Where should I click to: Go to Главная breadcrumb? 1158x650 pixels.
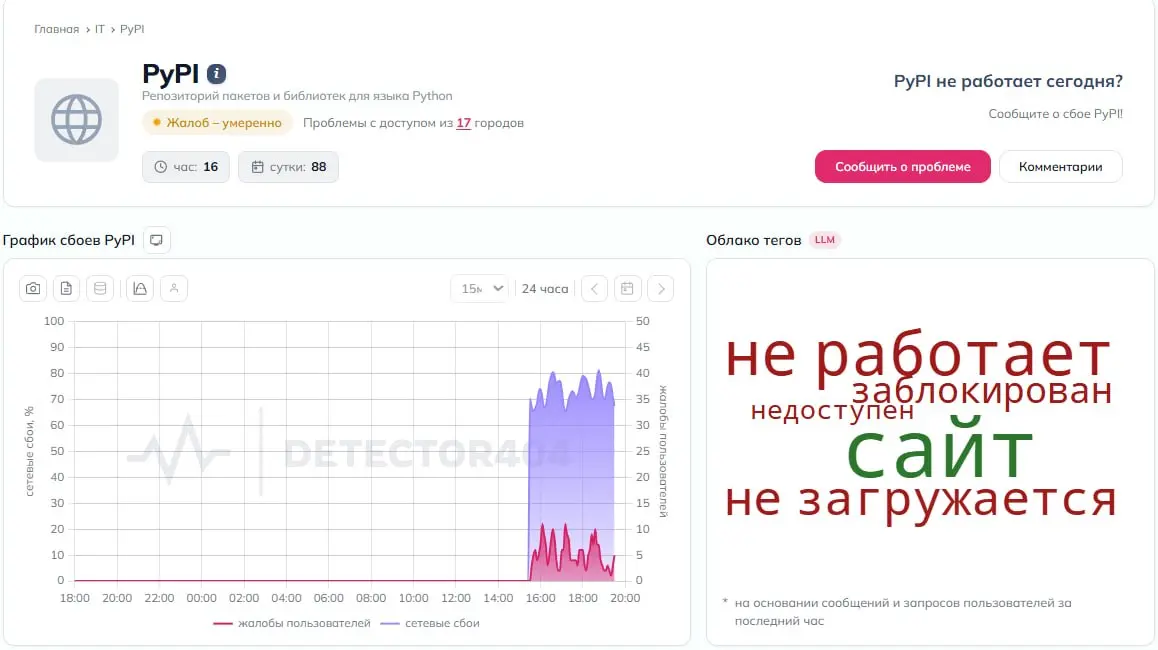pos(56,30)
